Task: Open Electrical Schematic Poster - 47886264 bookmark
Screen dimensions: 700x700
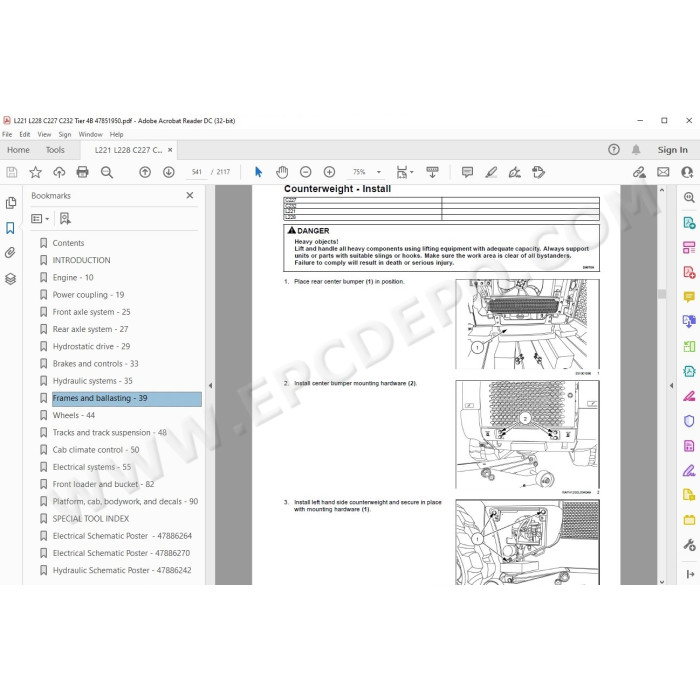Action: click(x=122, y=536)
